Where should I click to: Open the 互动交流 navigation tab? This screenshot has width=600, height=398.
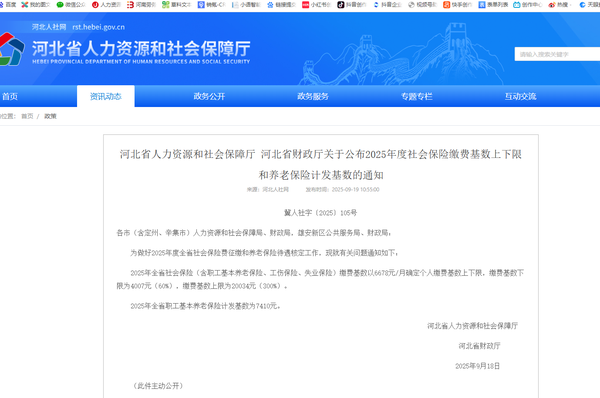[520, 96]
